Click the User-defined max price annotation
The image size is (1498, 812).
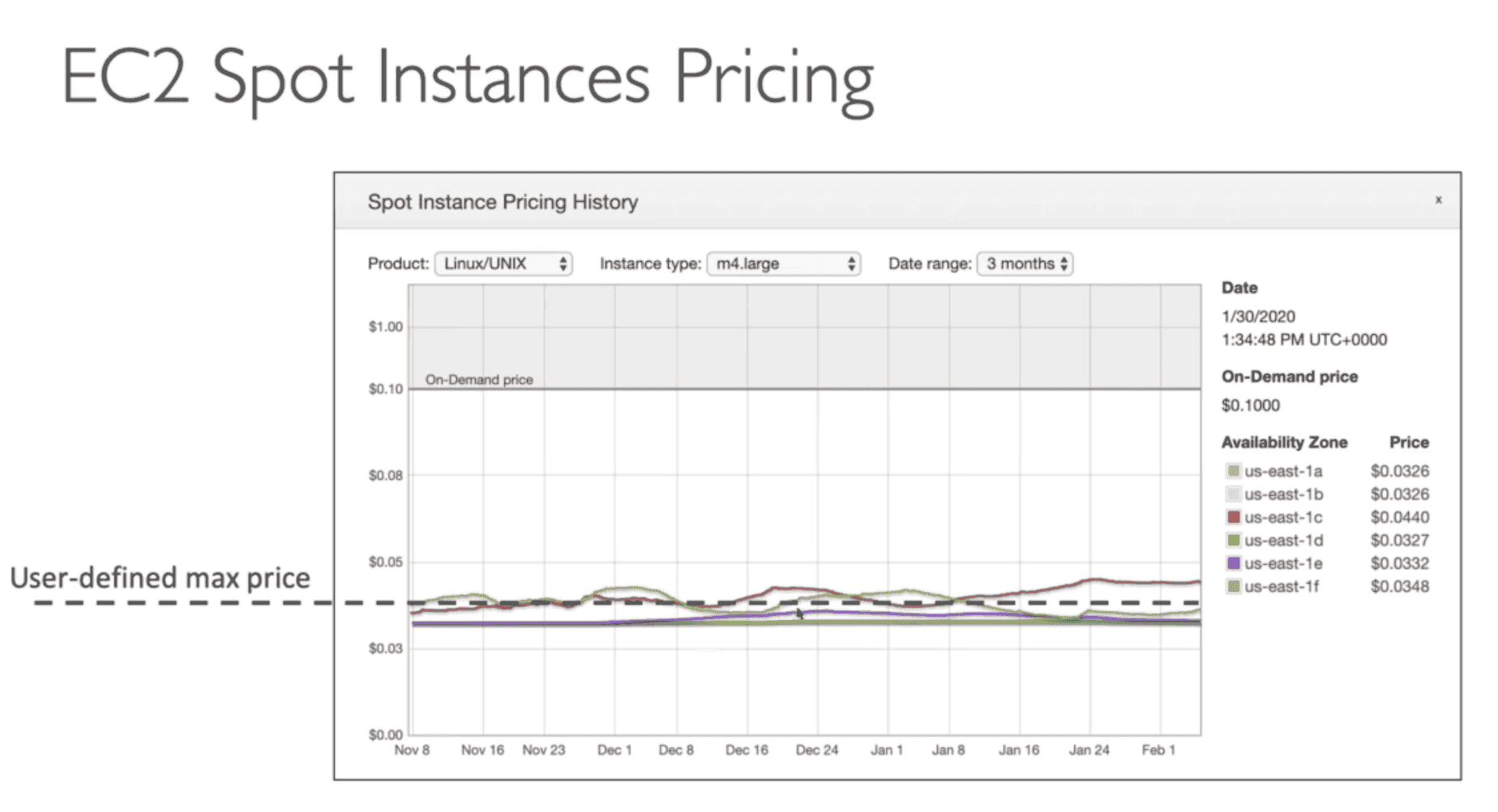pyautogui.click(x=160, y=578)
